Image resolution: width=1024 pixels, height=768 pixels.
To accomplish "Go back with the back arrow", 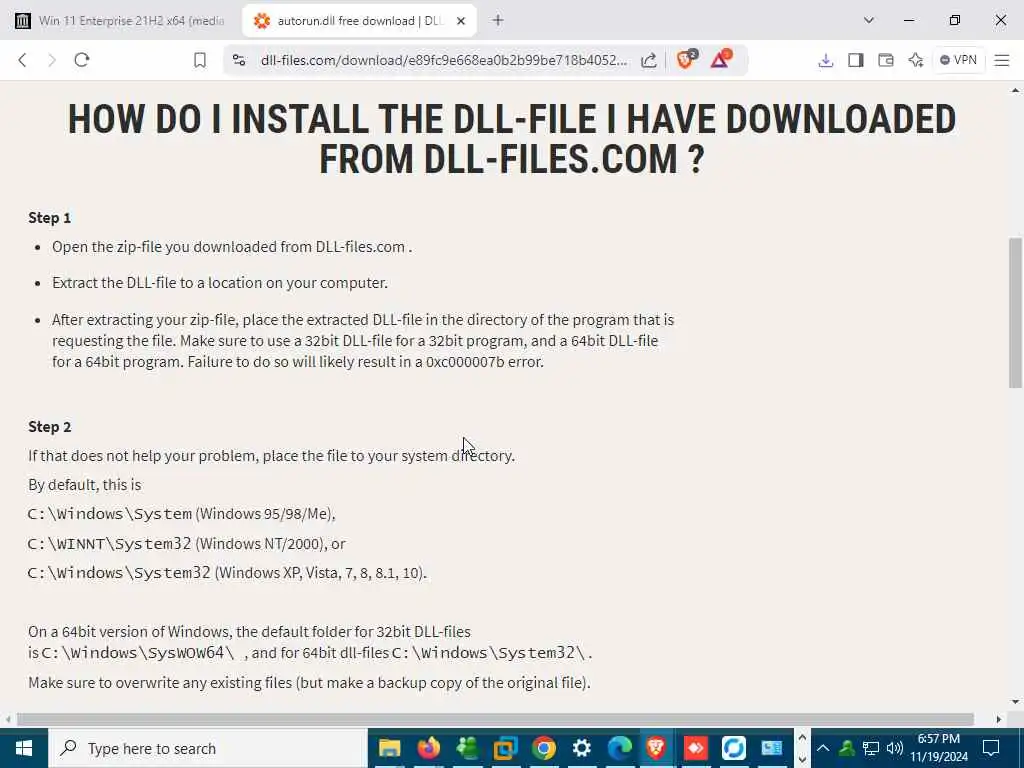I will coord(22,60).
